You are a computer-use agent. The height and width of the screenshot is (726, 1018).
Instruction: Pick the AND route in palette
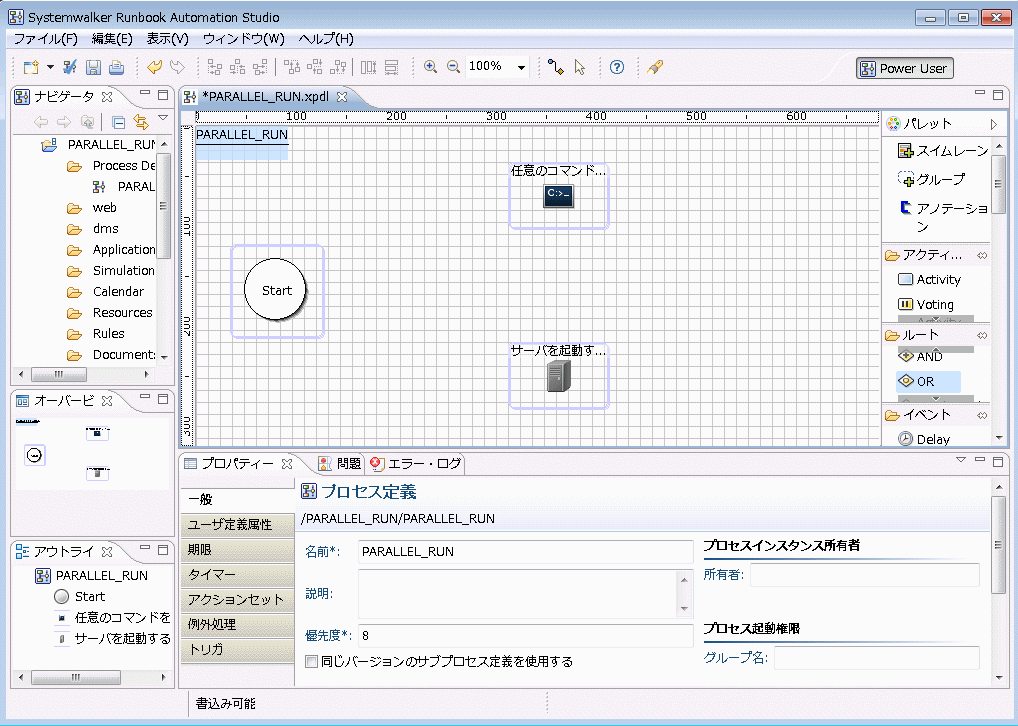(920, 356)
